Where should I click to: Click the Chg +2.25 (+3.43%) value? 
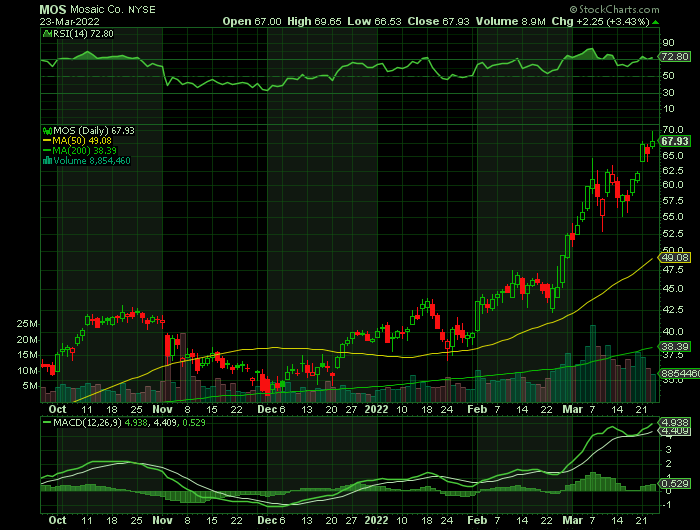pyautogui.click(x=600, y=21)
